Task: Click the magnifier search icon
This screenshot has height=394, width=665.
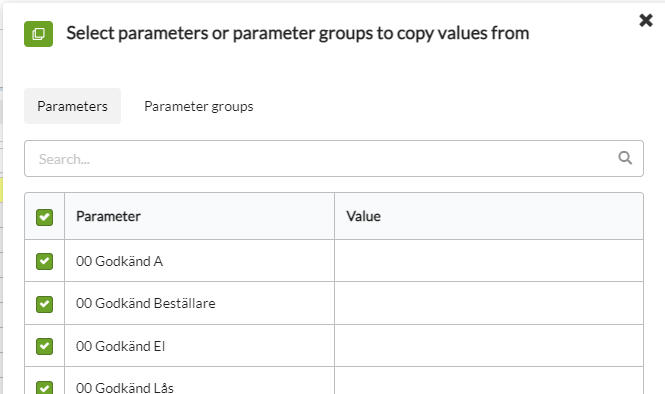Action: pyautogui.click(x=625, y=158)
